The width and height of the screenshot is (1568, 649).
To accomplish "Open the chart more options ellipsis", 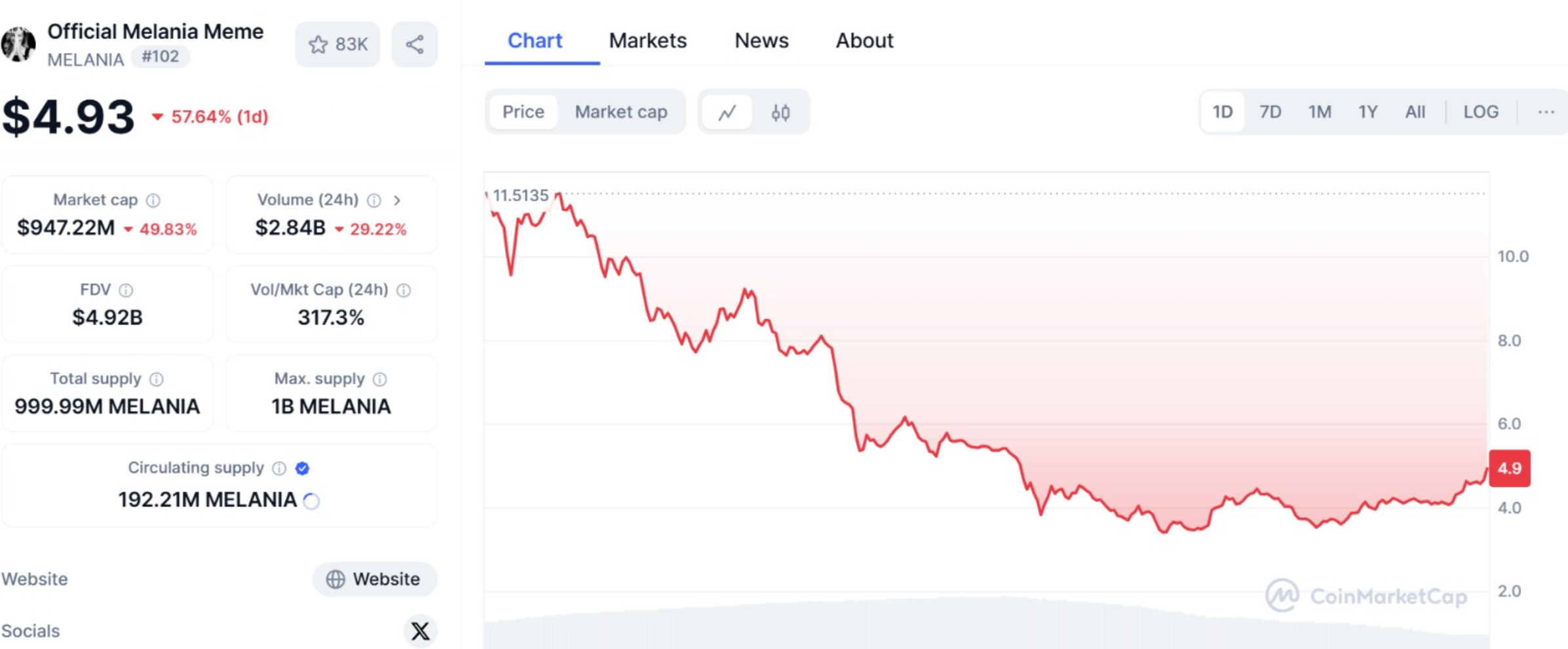I will coord(1546,112).
